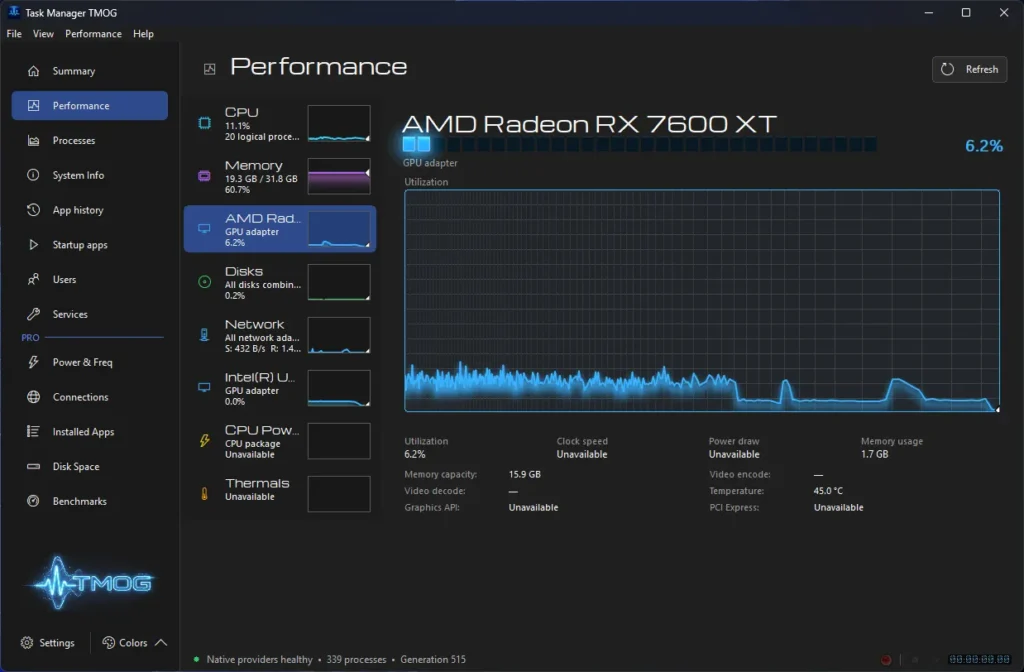Click the 339 processes status entry
Screen dimensions: 1024x672
pyautogui.click(x=356, y=660)
